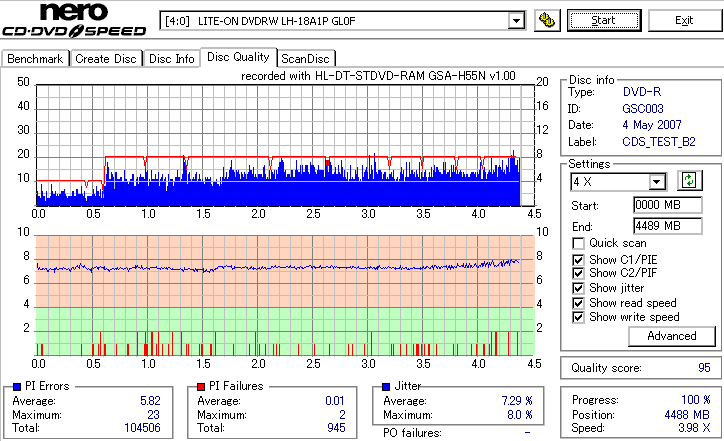Click the green refresh speeds icon
Viewport: 724px width, 441px height.
pyautogui.click(x=689, y=181)
